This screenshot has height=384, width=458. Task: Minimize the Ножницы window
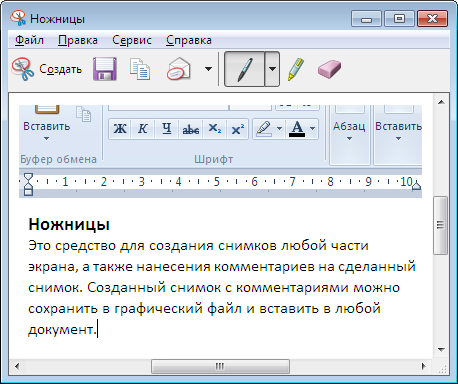click(367, 18)
